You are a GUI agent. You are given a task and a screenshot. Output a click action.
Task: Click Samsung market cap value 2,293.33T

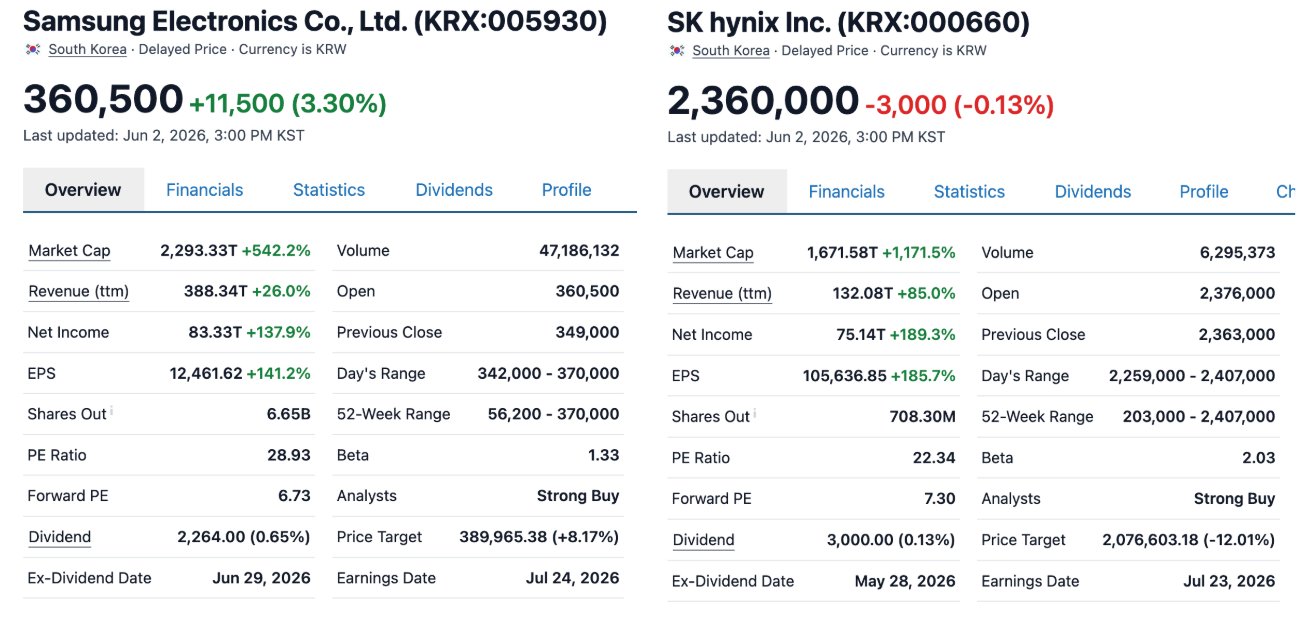coord(198,251)
